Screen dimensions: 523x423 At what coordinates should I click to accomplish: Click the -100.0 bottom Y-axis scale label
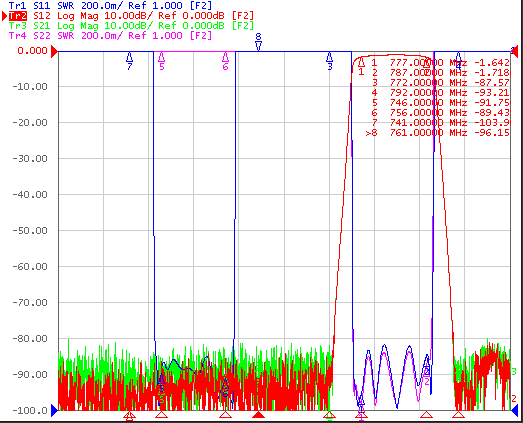tap(30, 410)
